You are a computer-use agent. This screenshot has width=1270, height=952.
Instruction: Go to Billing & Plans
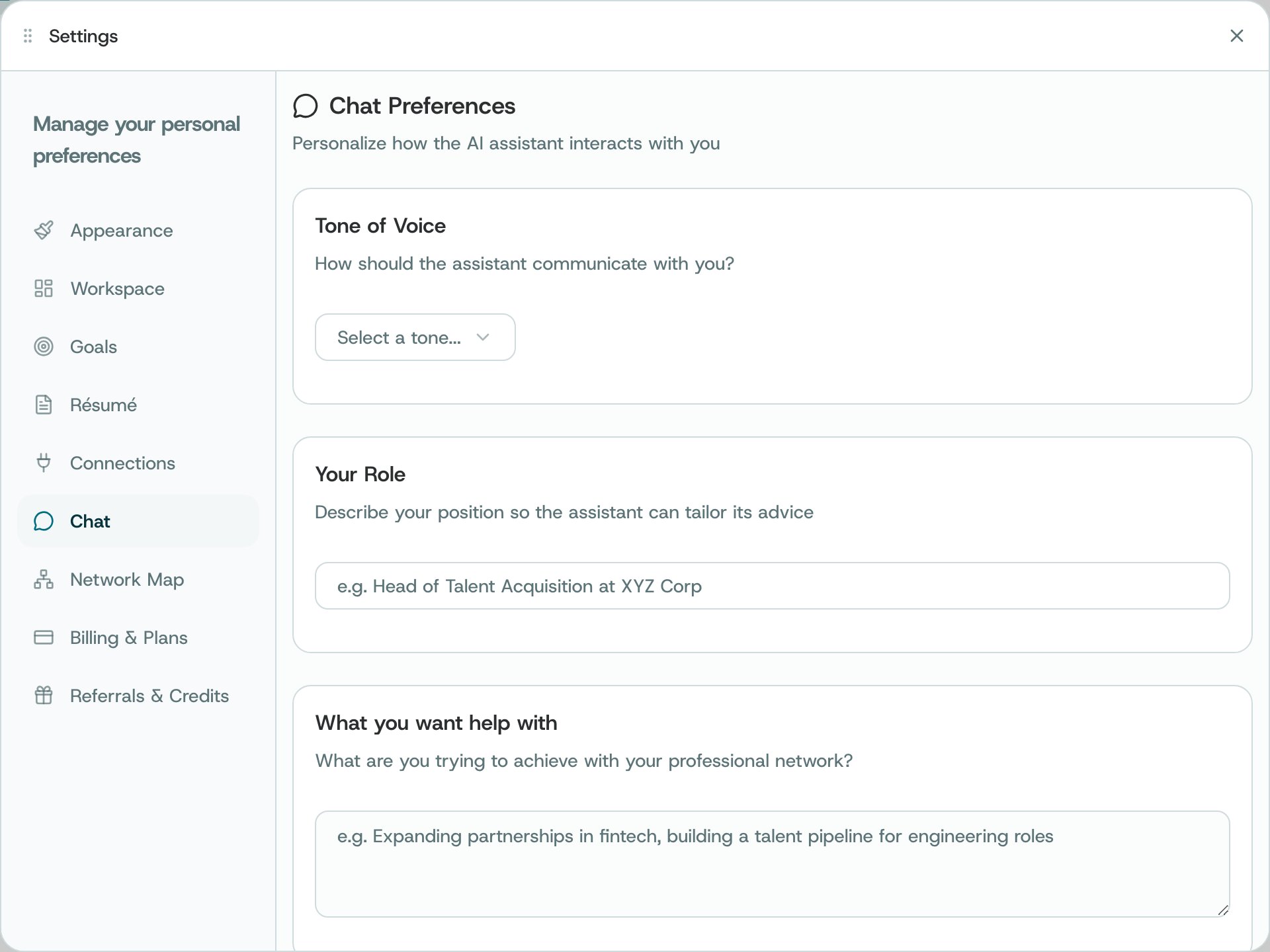coord(138,637)
